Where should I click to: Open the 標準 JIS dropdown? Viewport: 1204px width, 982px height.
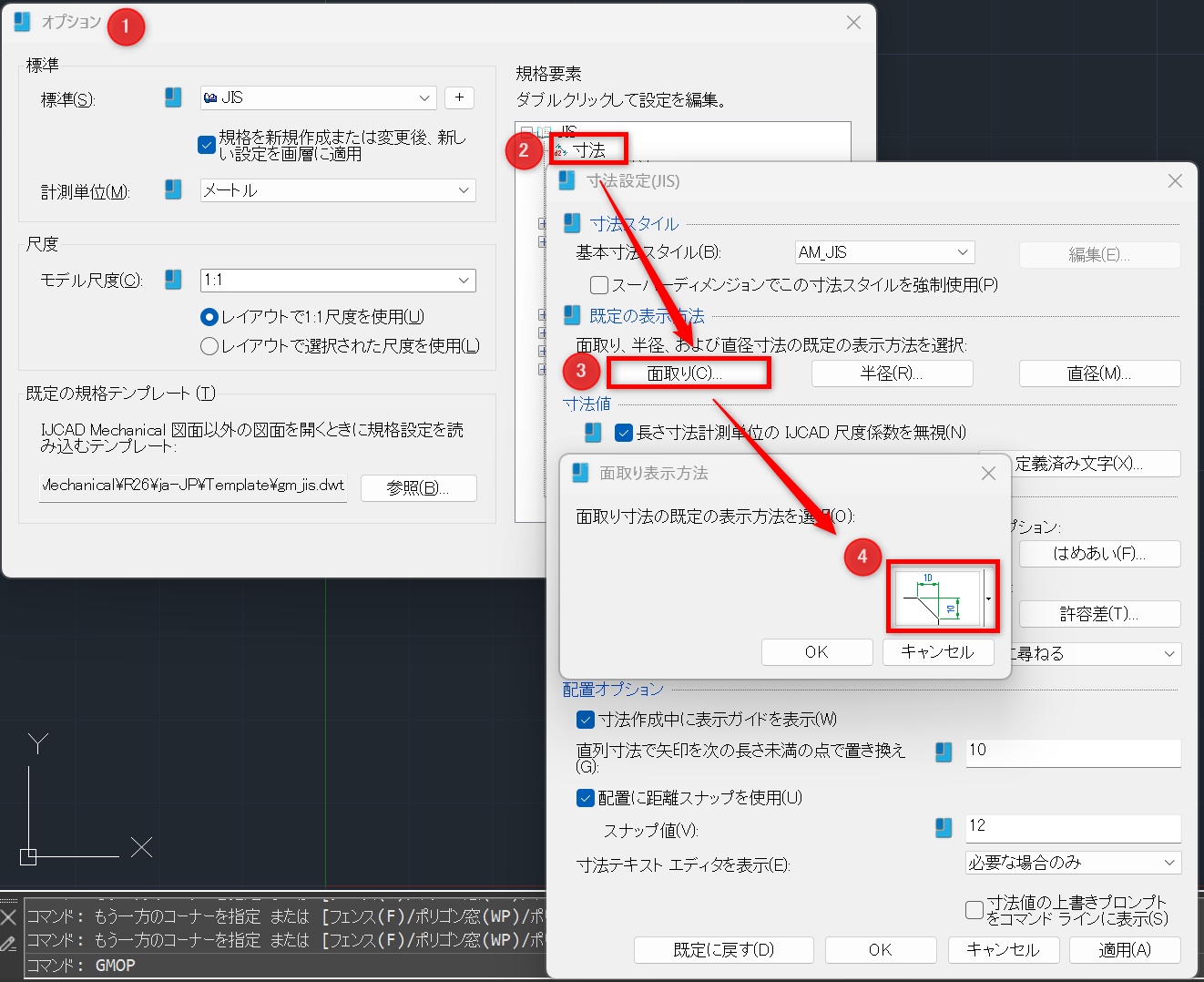pyautogui.click(x=318, y=97)
